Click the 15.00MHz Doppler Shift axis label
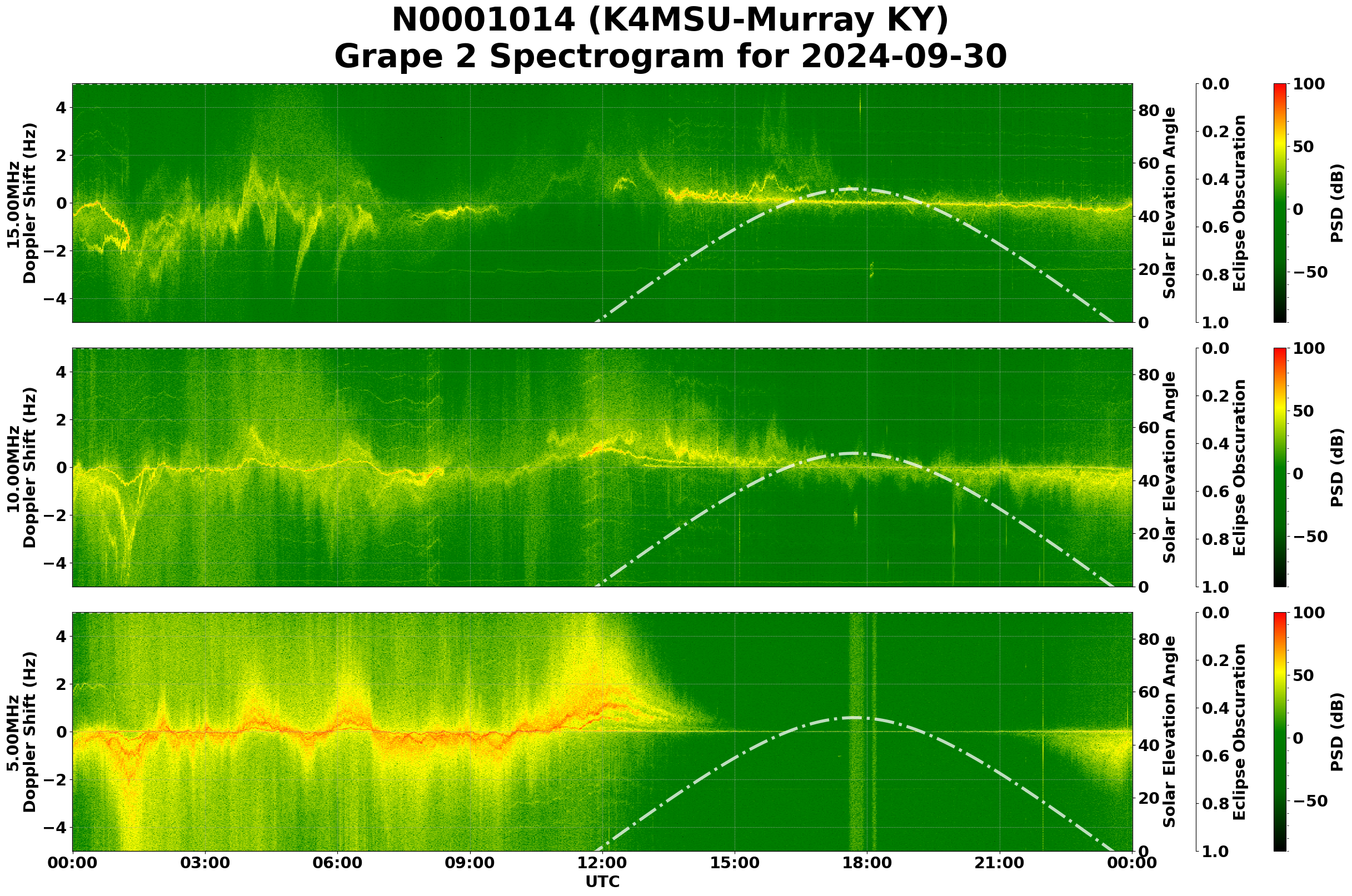The image size is (1352, 896). (21, 203)
